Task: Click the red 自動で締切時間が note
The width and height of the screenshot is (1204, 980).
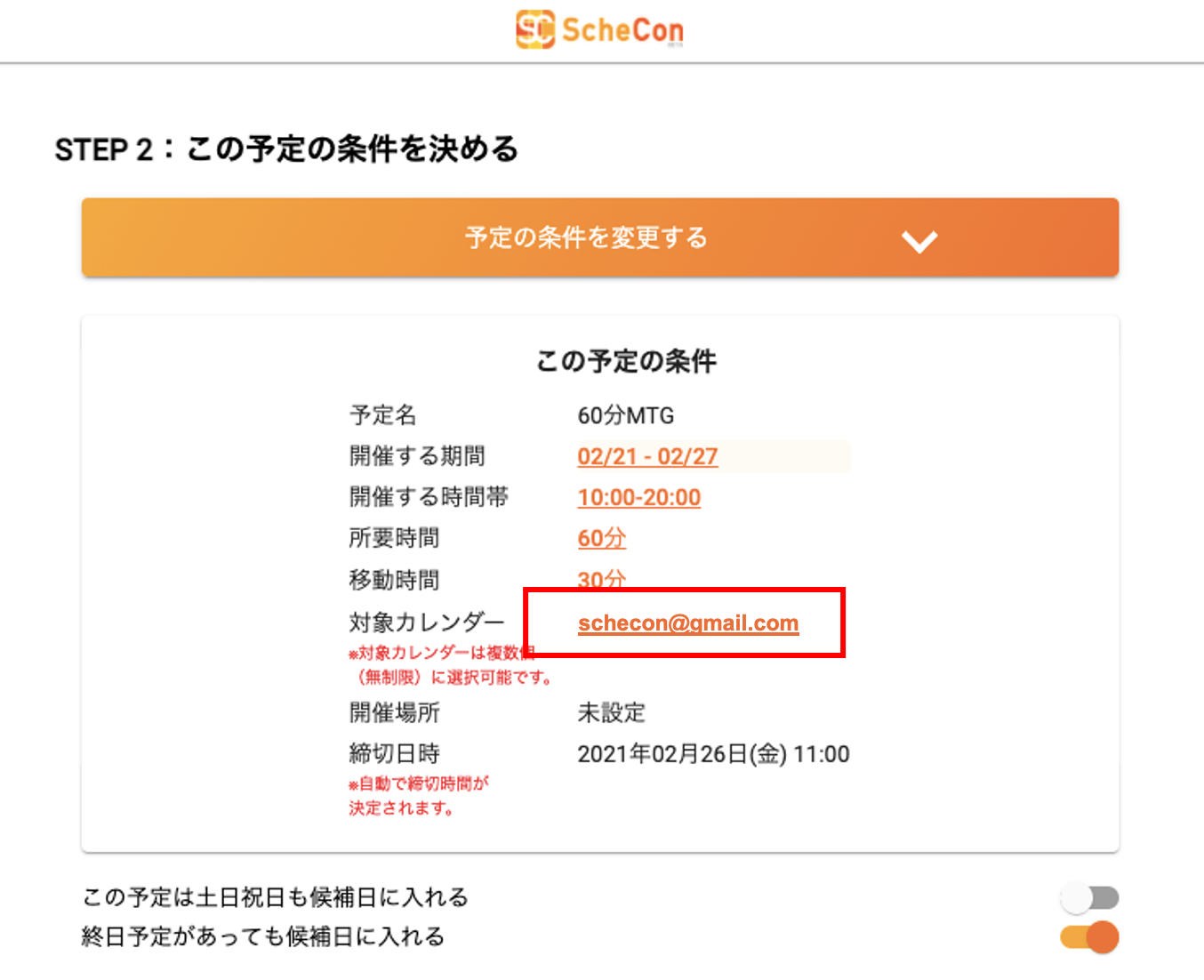Action: click(x=418, y=796)
